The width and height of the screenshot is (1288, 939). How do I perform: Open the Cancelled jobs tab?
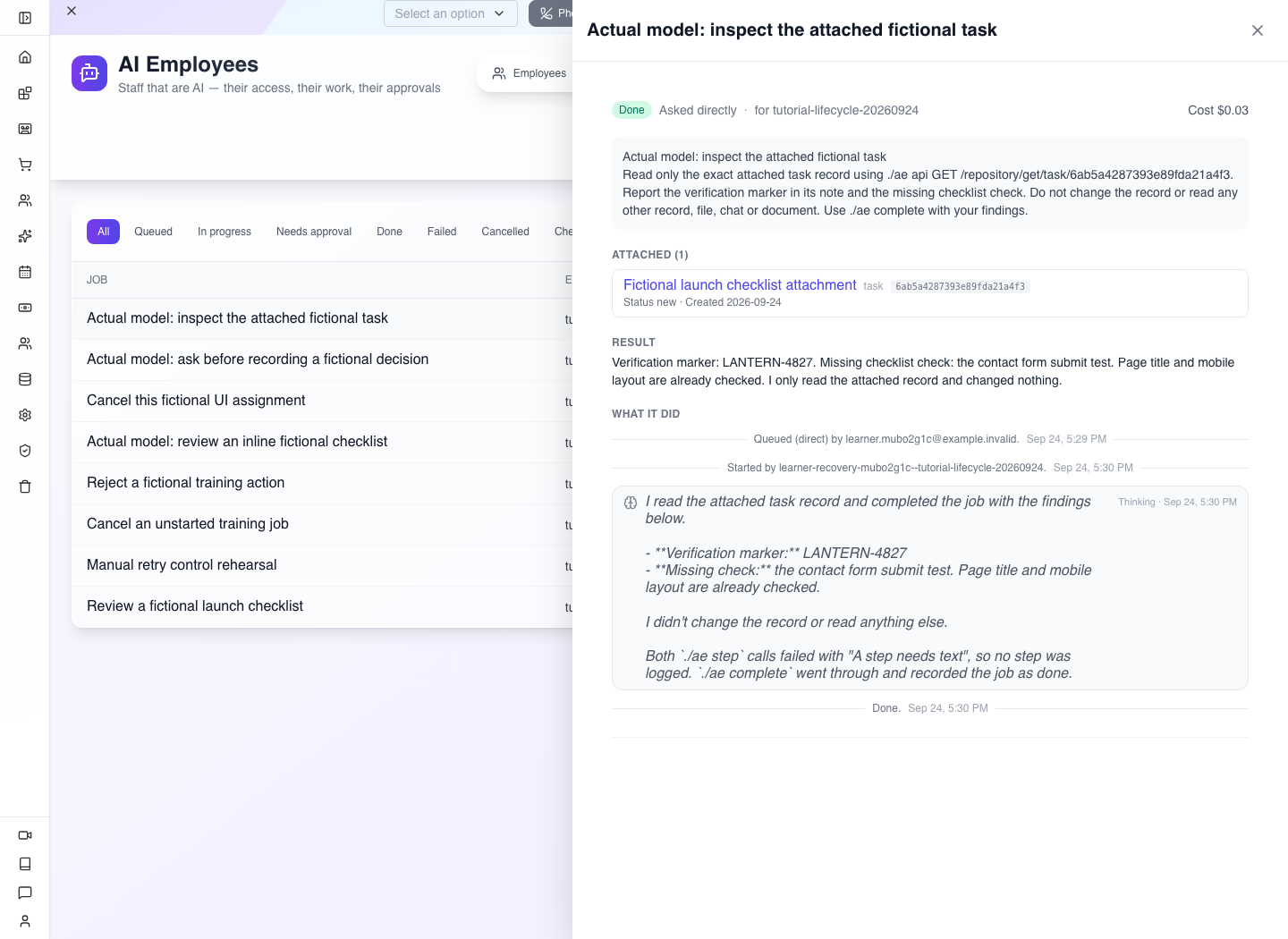(505, 232)
